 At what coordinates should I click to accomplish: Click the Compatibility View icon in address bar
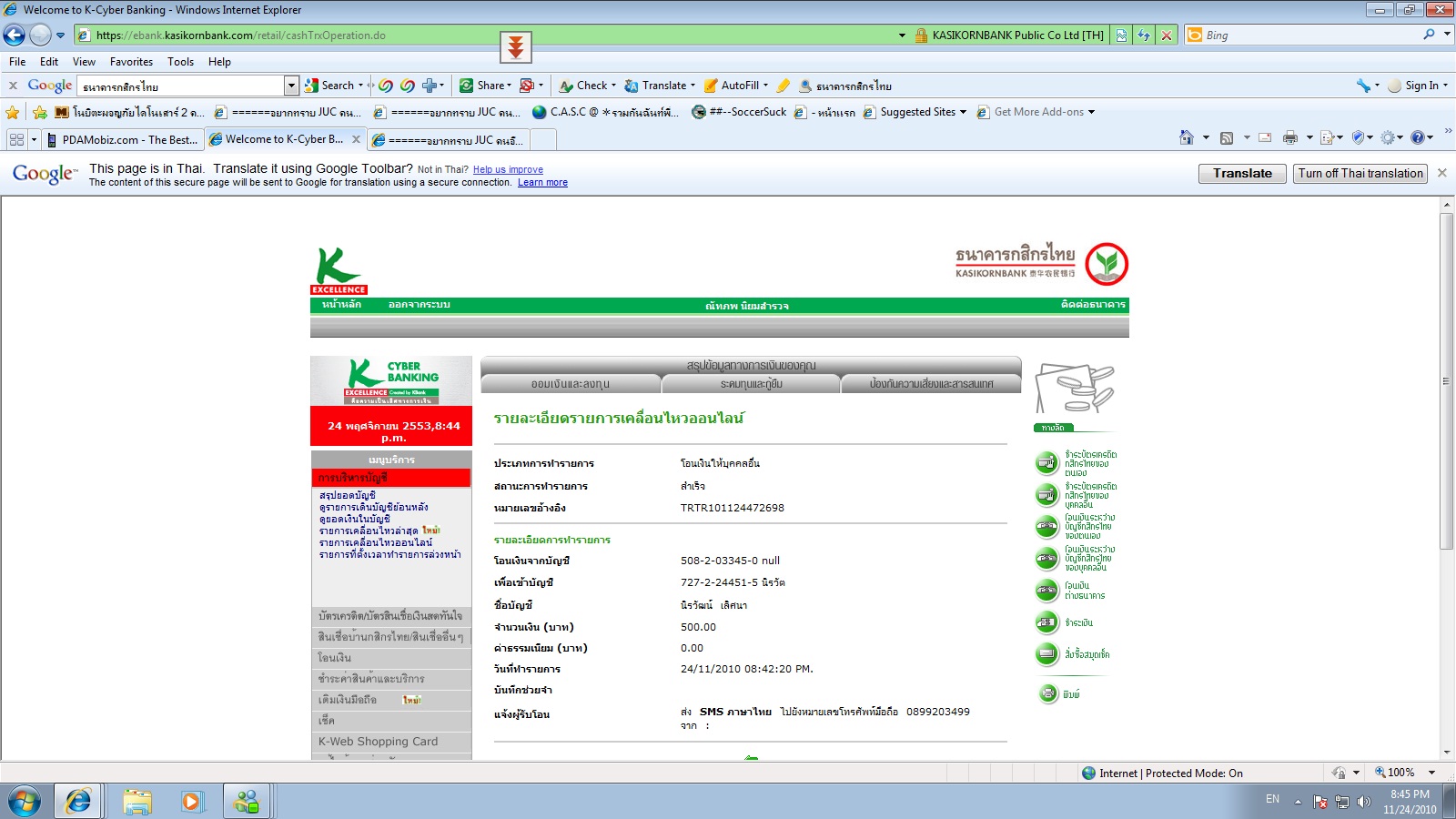[1121, 35]
